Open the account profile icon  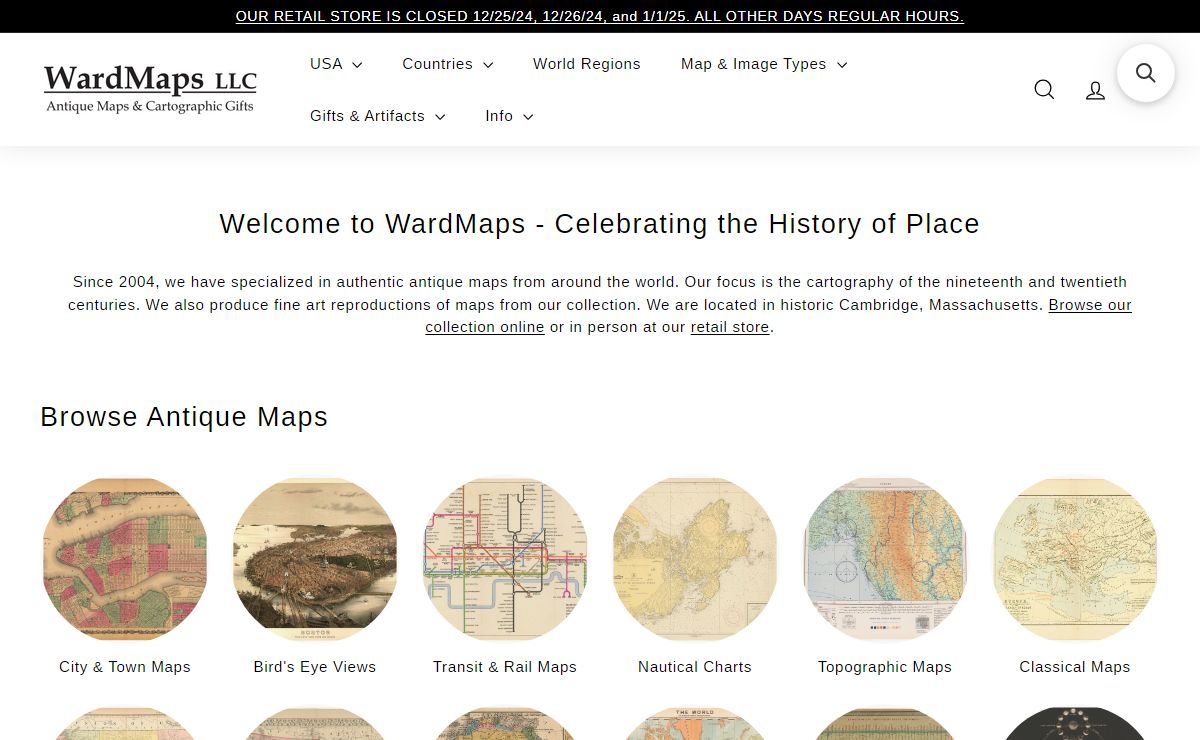(x=1095, y=90)
